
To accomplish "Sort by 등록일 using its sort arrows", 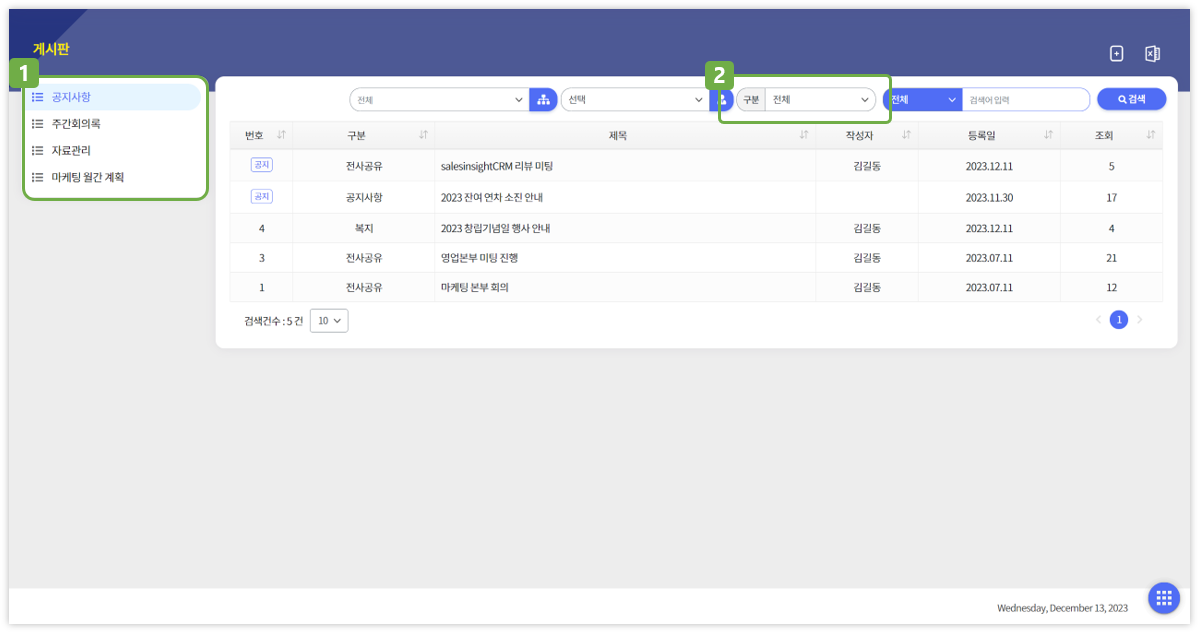I will (x=1048, y=135).
